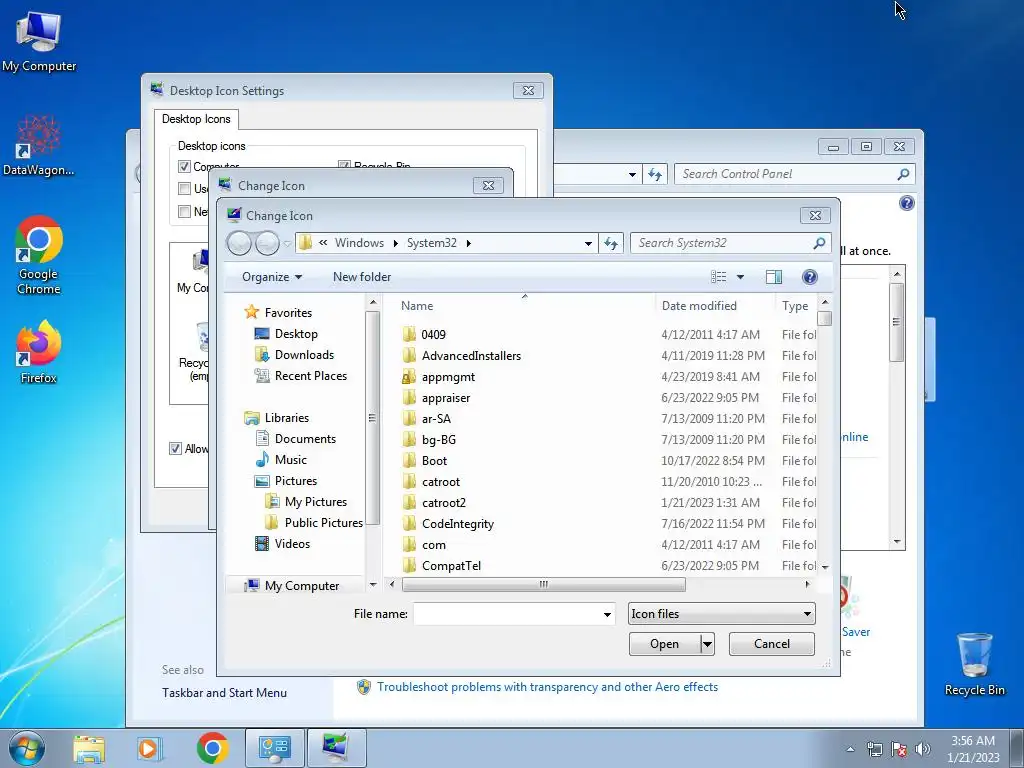This screenshot has width=1024, height=768.
Task: Select Downloads under Favorites
Action: click(x=304, y=355)
